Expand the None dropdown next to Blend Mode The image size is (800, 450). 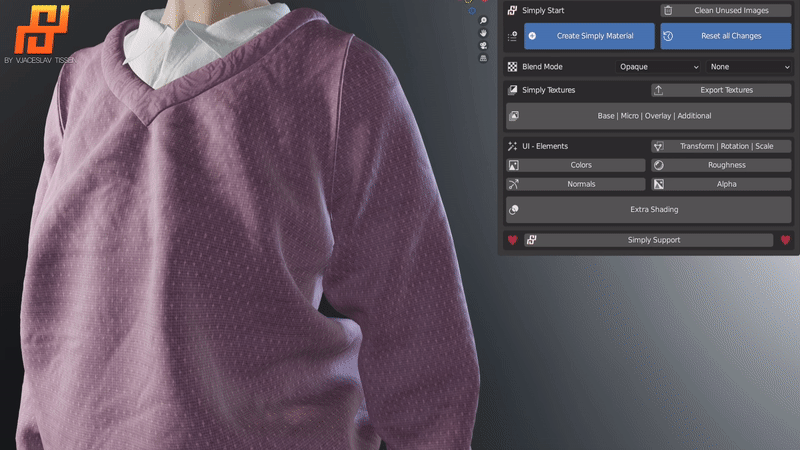click(748, 67)
